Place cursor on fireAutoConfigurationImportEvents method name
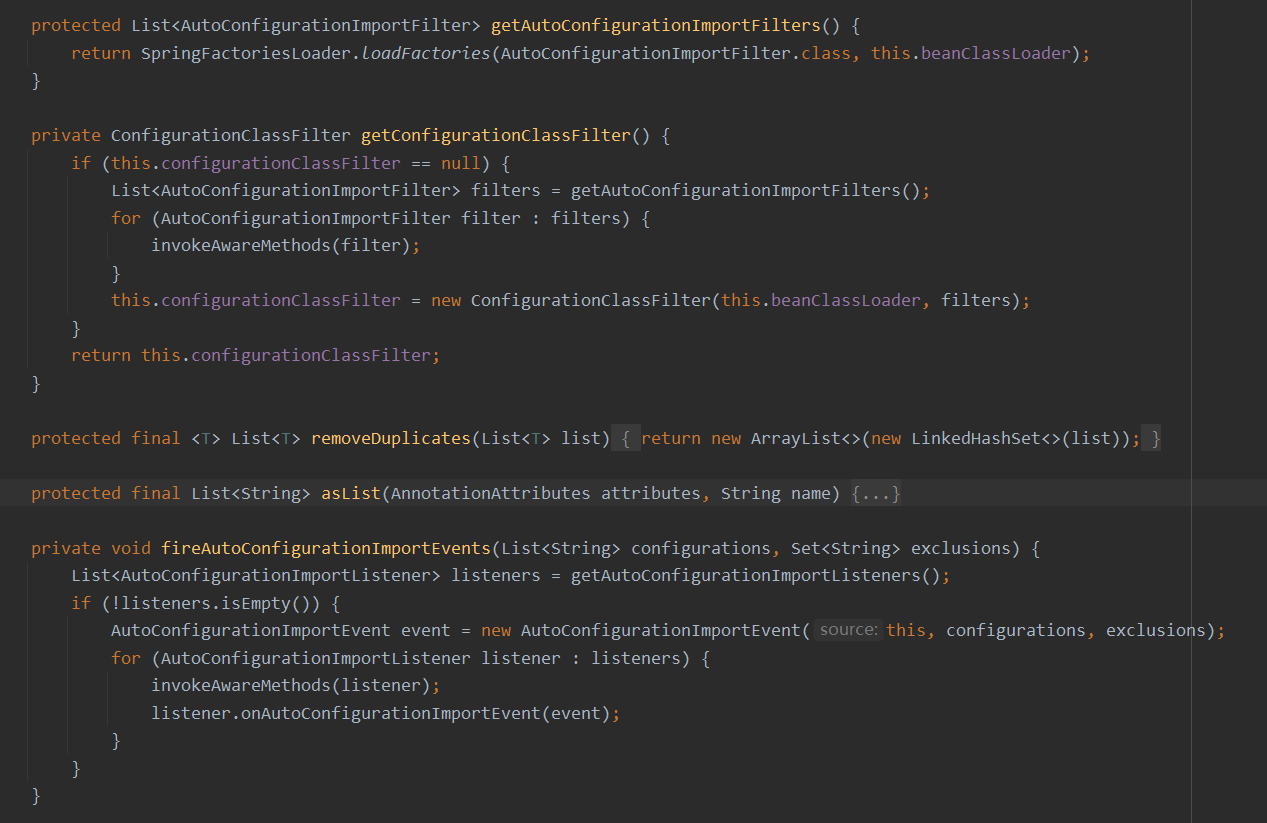The height and width of the screenshot is (823, 1267). (x=325, y=549)
